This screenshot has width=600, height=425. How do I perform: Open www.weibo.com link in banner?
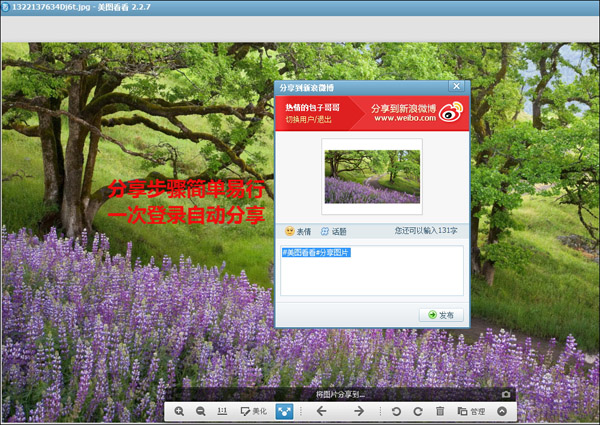pos(405,118)
